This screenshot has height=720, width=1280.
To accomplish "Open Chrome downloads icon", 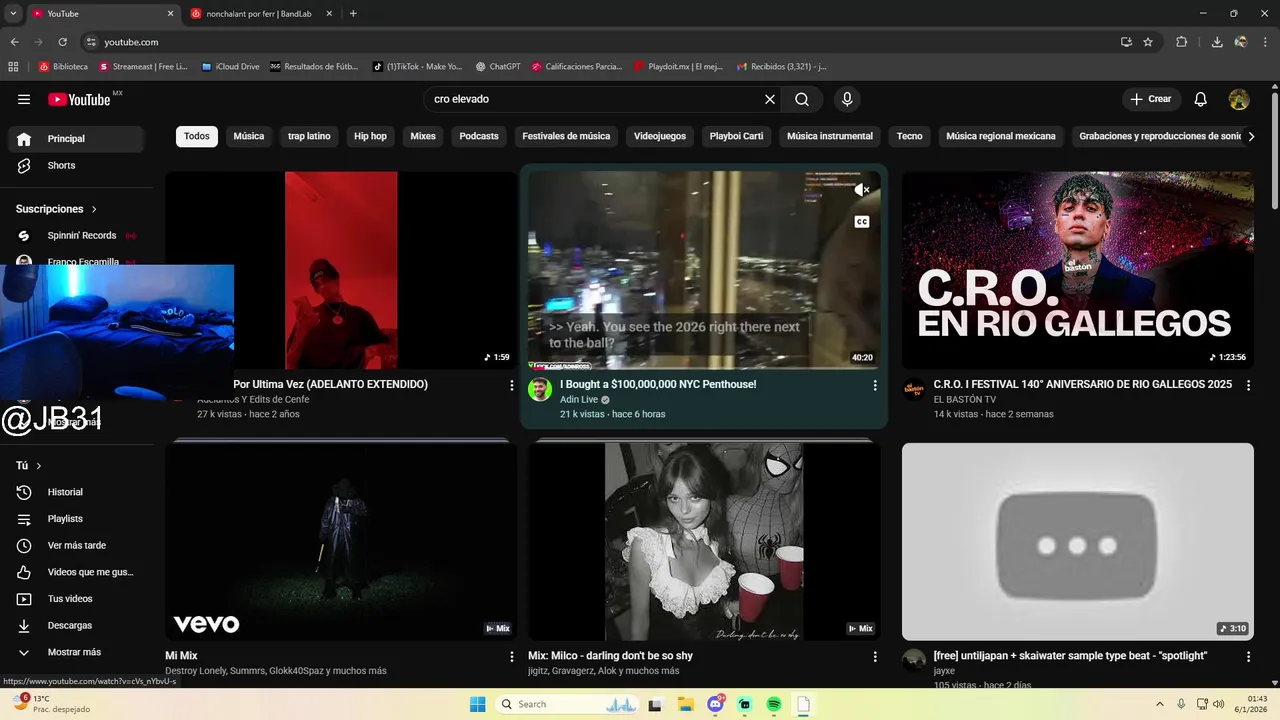I will pyautogui.click(x=1217, y=42).
